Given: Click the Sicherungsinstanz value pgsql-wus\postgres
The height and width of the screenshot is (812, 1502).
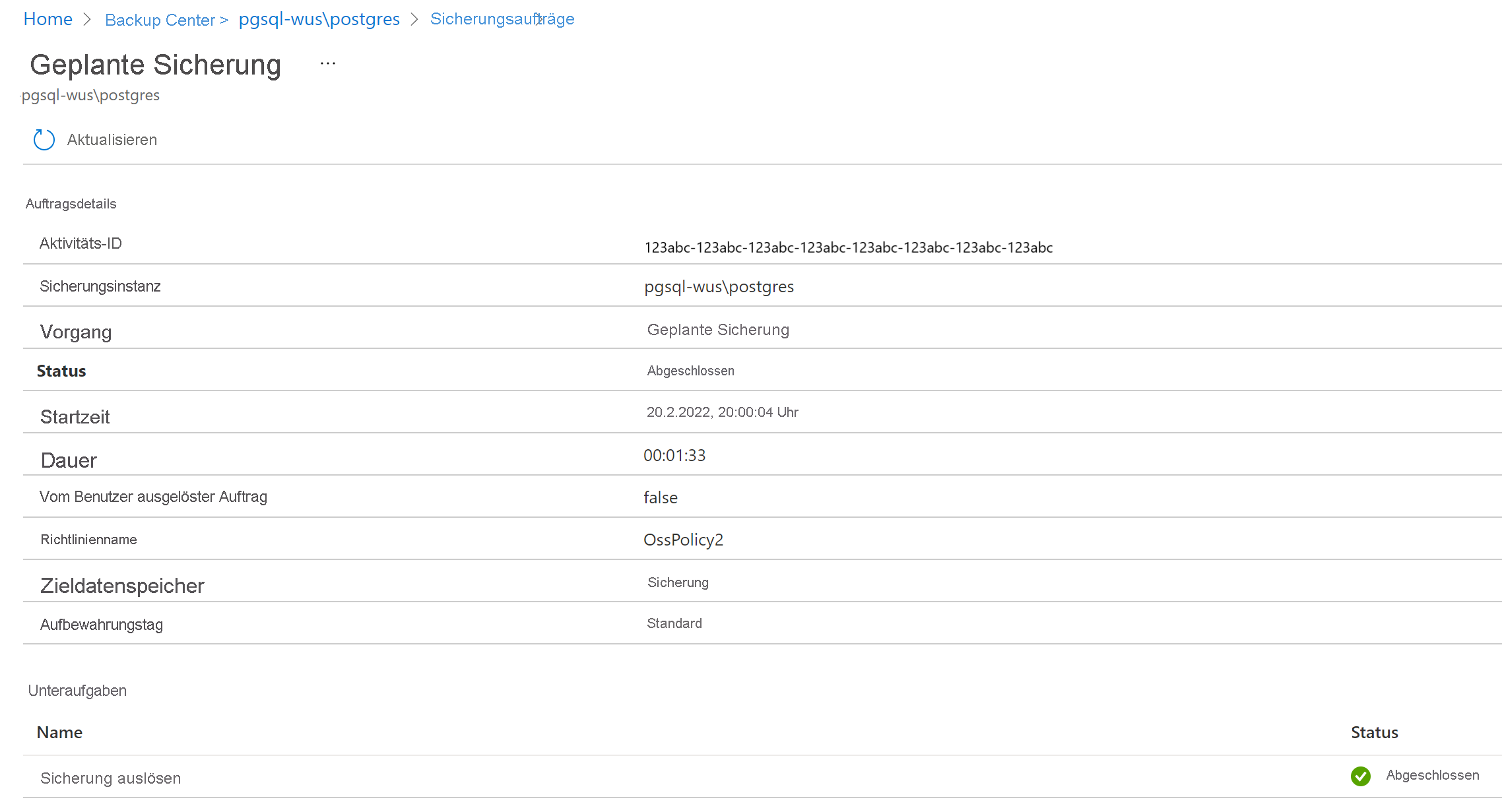Looking at the screenshot, I should coord(719,287).
